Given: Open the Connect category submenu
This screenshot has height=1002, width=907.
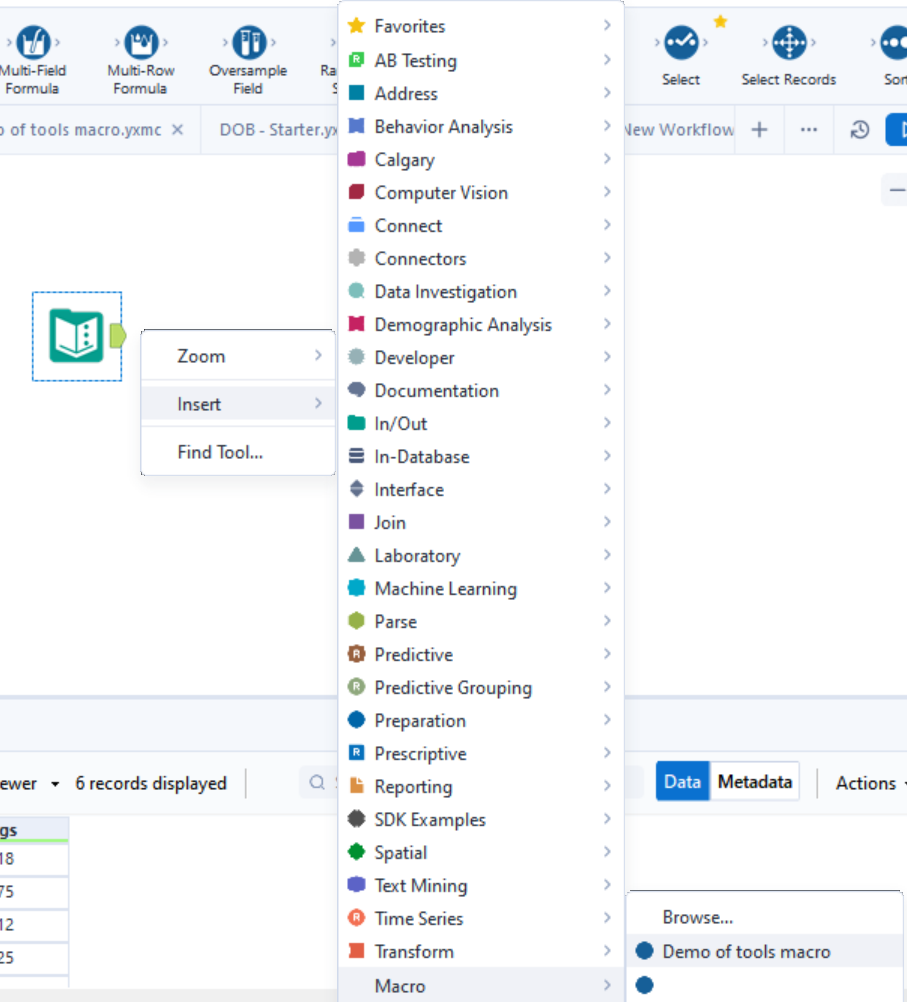Looking at the screenshot, I should click(481, 226).
